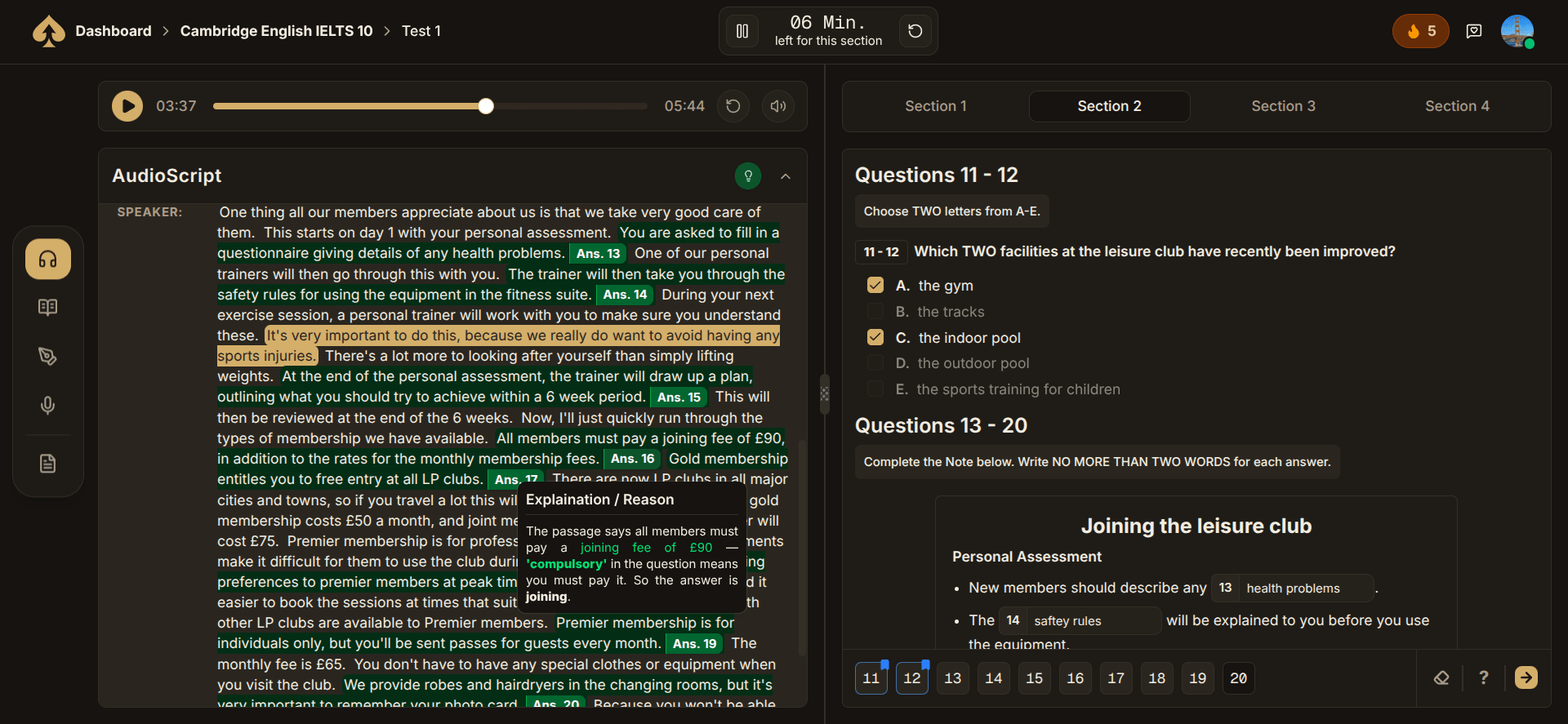Switch to Section 1 tab
This screenshot has width=1568, height=724.
click(x=936, y=106)
